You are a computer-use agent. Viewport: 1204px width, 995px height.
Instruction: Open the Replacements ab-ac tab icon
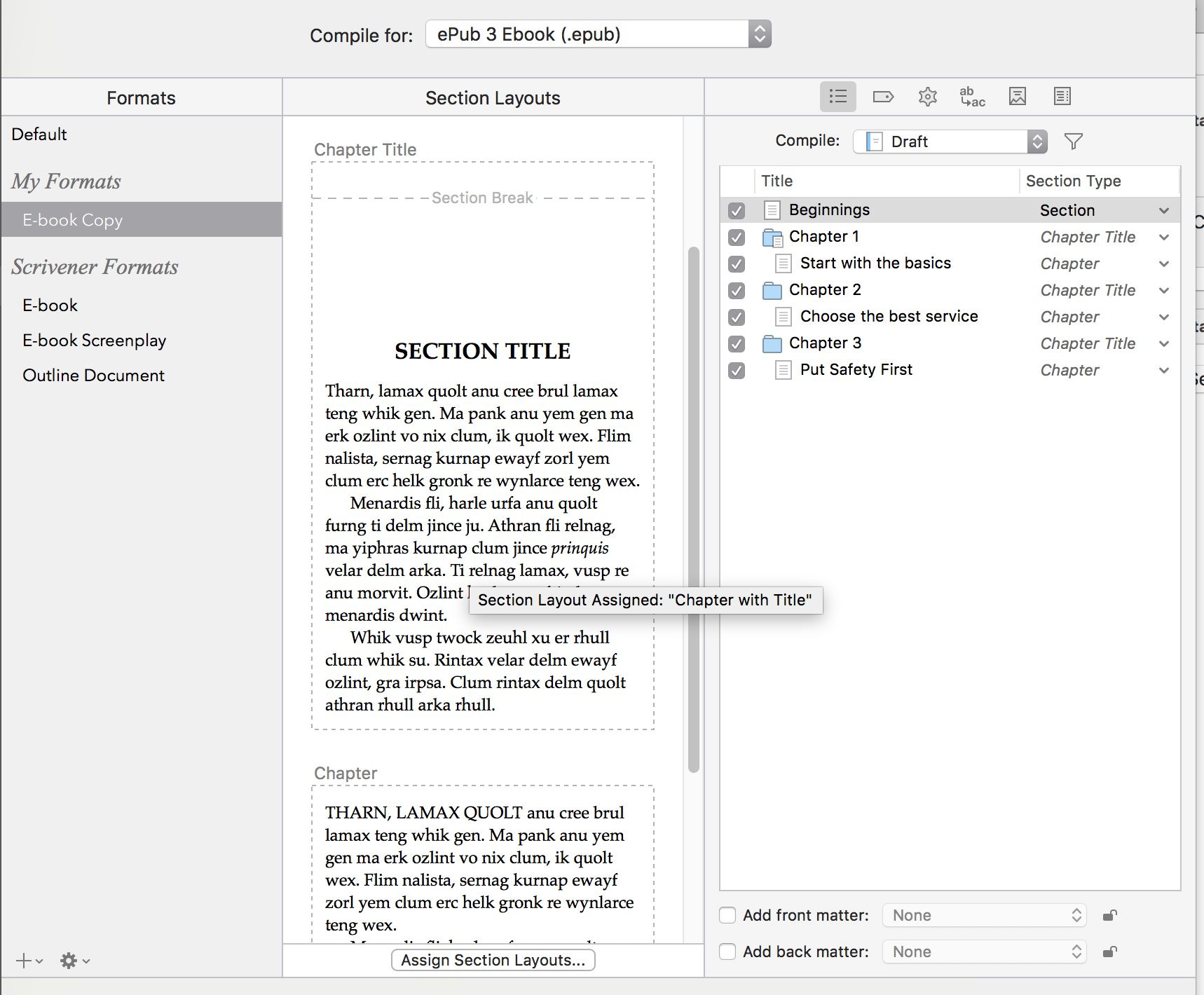click(x=973, y=97)
